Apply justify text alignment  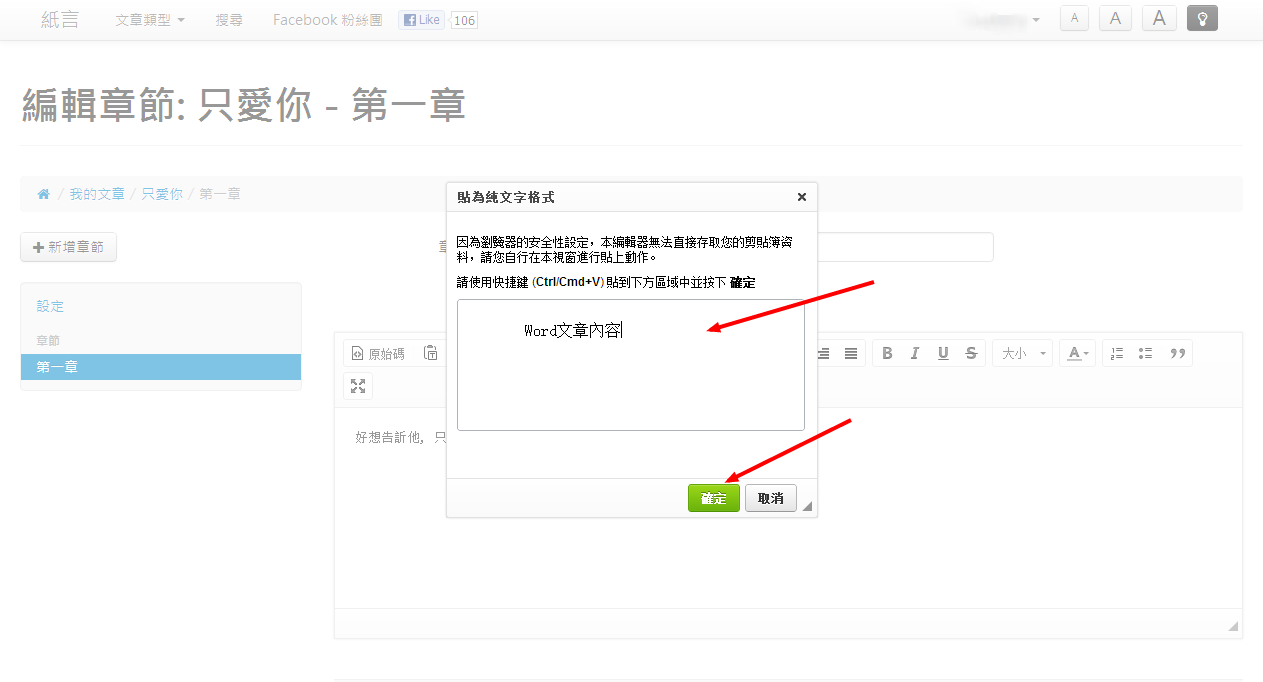coord(850,353)
